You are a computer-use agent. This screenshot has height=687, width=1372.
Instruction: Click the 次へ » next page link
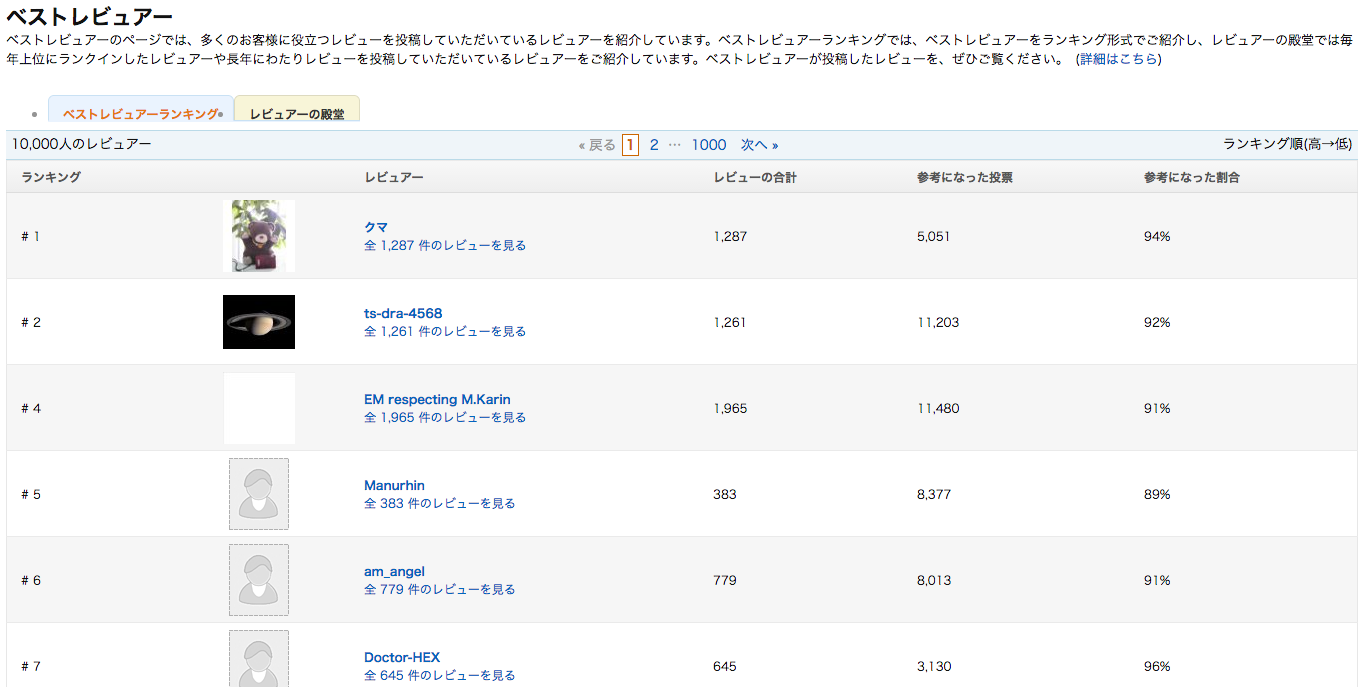[759, 145]
